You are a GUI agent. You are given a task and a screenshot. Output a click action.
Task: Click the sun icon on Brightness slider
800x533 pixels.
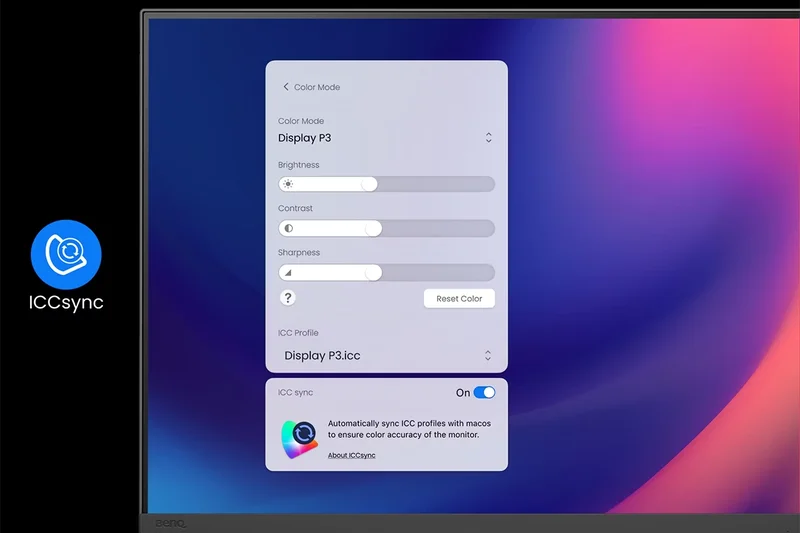(x=288, y=184)
